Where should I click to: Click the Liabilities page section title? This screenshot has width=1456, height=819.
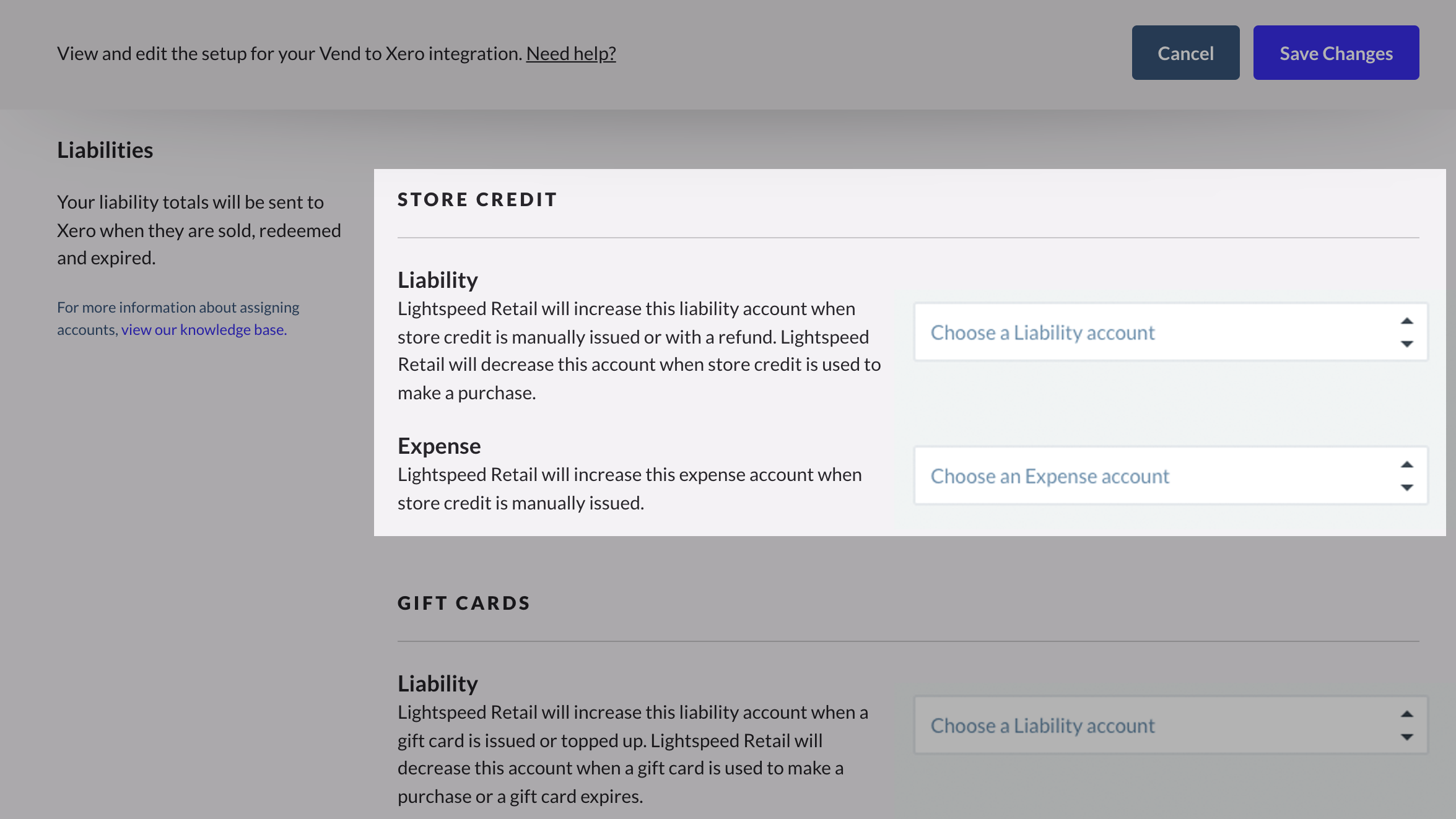pyautogui.click(x=105, y=150)
